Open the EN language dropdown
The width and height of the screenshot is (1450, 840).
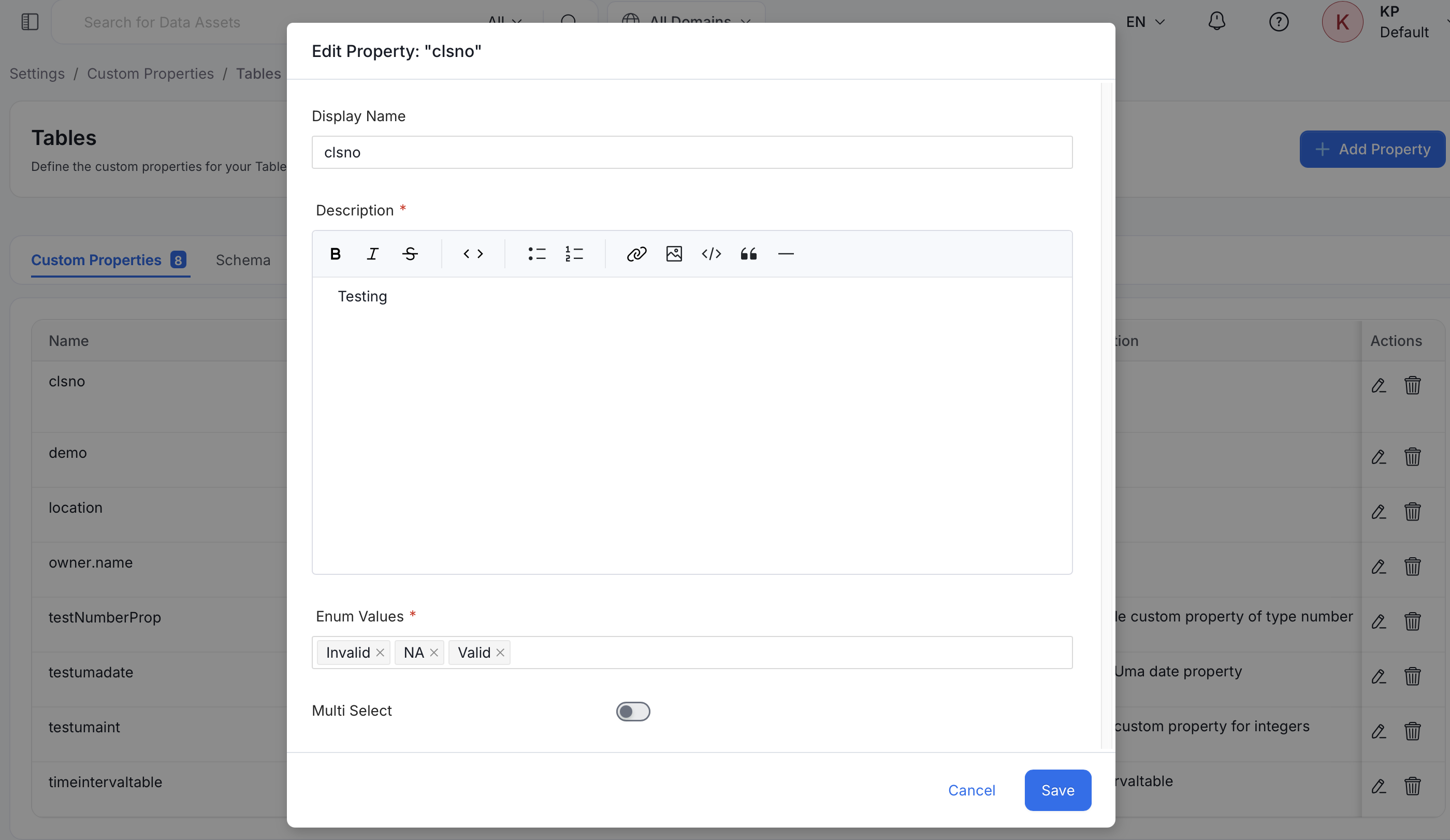point(1145,22)
